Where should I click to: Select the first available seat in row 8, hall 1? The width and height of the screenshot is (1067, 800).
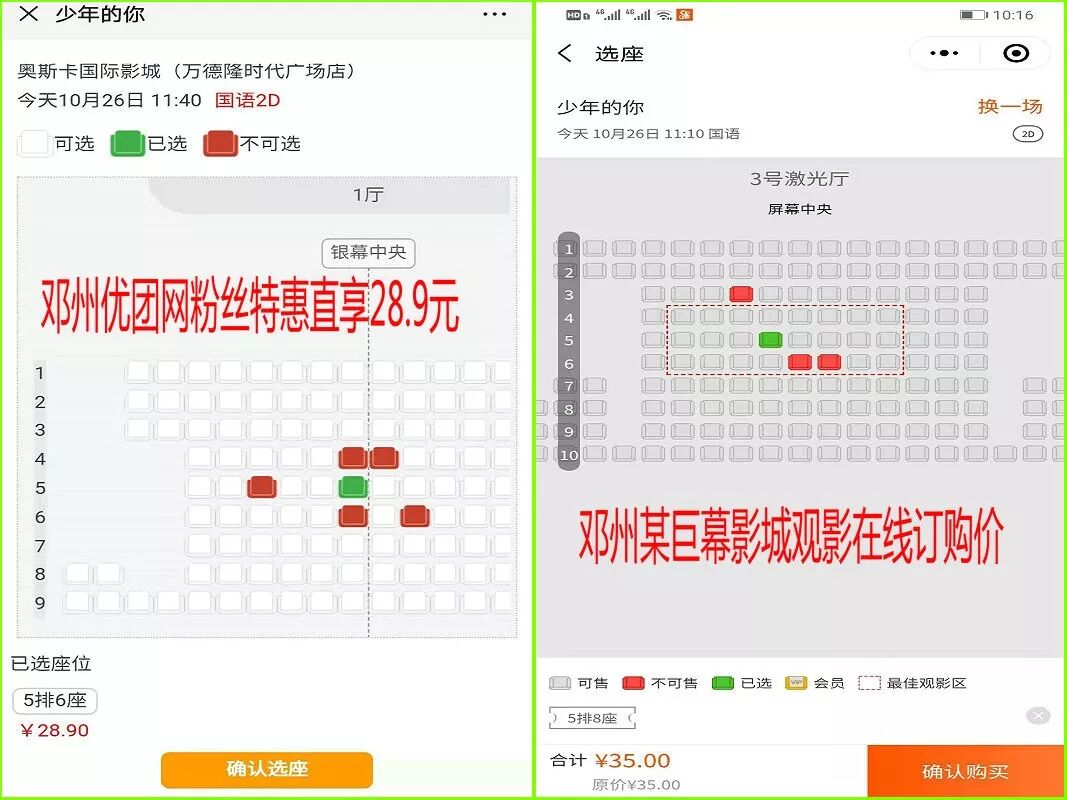point(78,574)
